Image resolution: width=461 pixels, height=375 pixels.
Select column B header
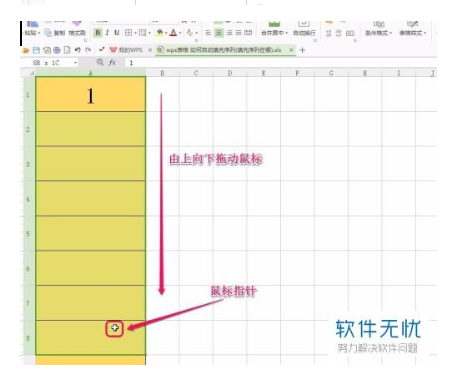point(162,73)
